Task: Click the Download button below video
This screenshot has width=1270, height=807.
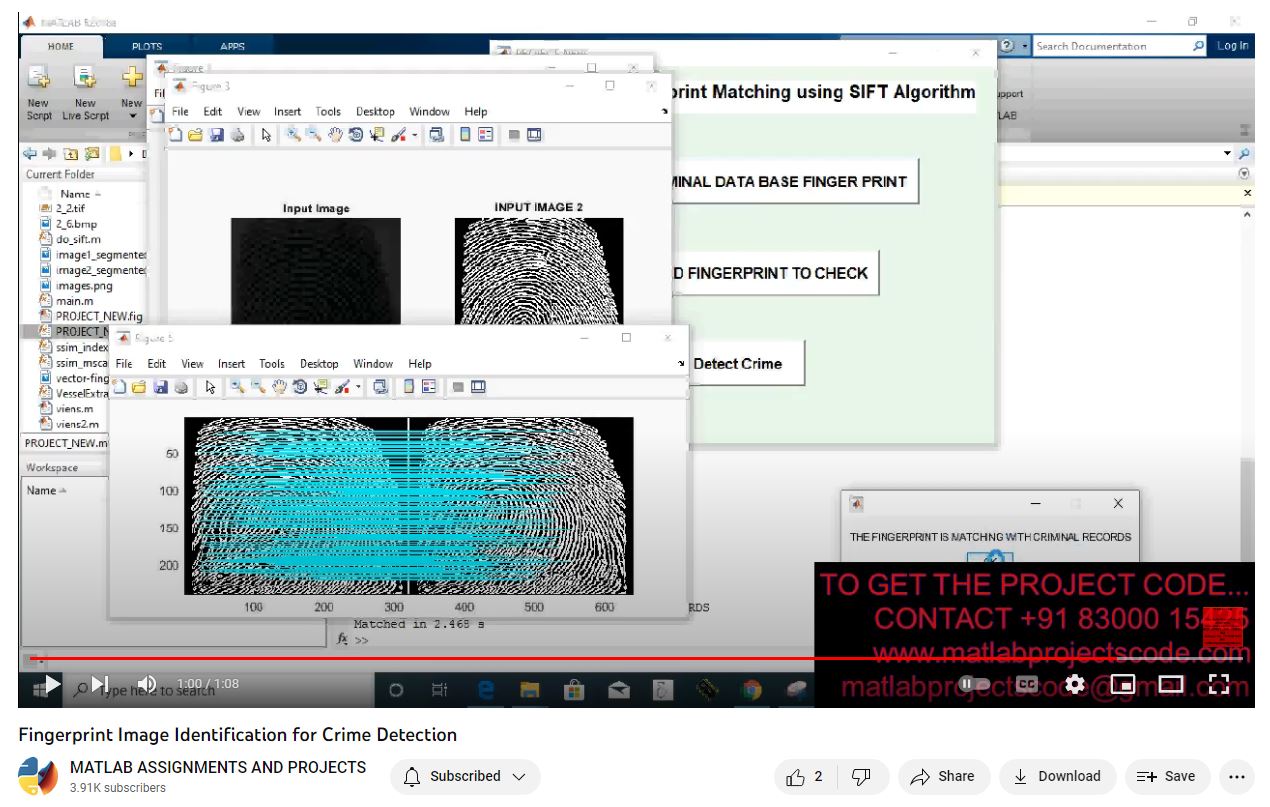Action: (1057, 776)
